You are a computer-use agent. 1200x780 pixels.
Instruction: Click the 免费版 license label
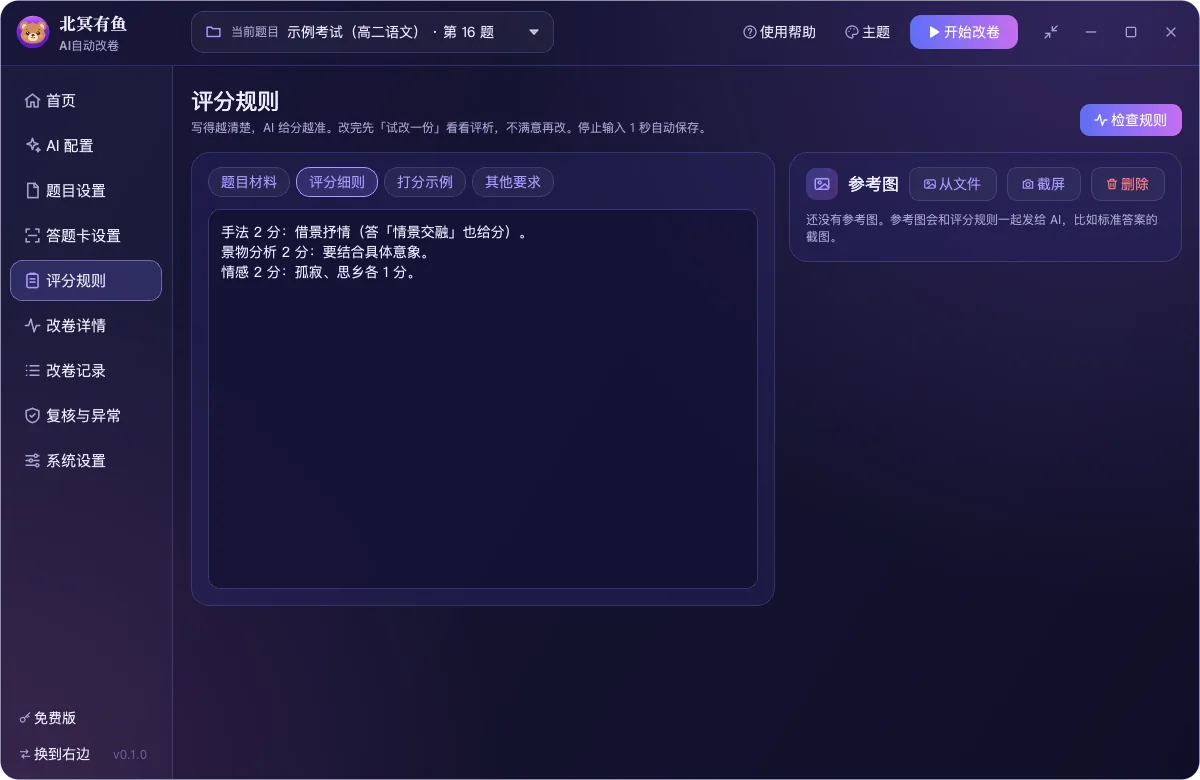pyautogui.click(x=48, y=718)
